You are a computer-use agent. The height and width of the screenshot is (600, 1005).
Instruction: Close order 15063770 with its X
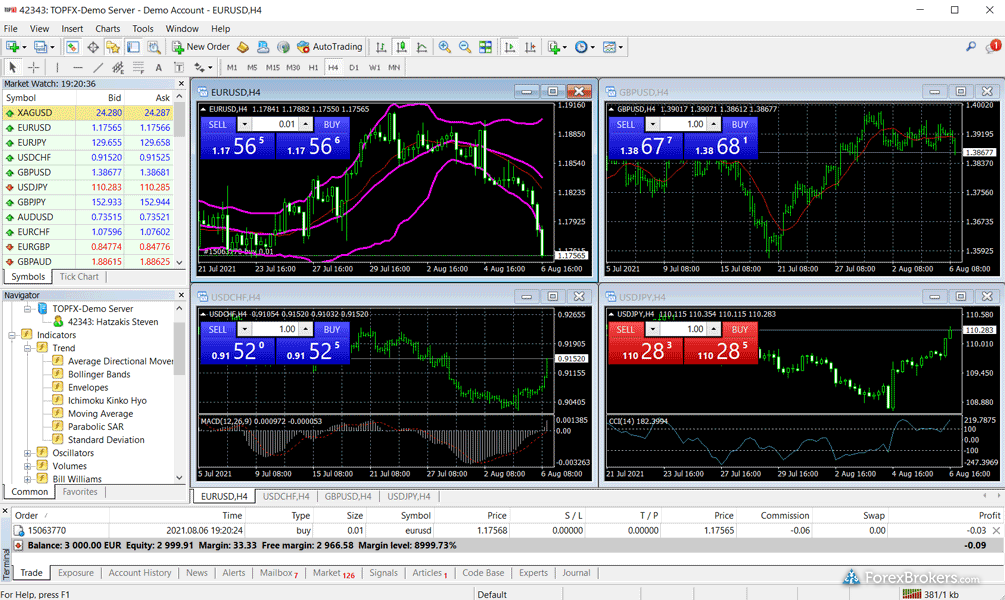(996, 531)
